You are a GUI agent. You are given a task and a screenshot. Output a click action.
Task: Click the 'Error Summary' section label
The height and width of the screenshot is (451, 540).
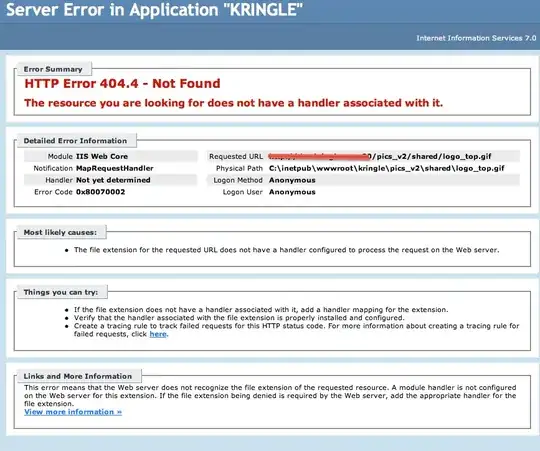pyautogui.click(x=53, y=69)
